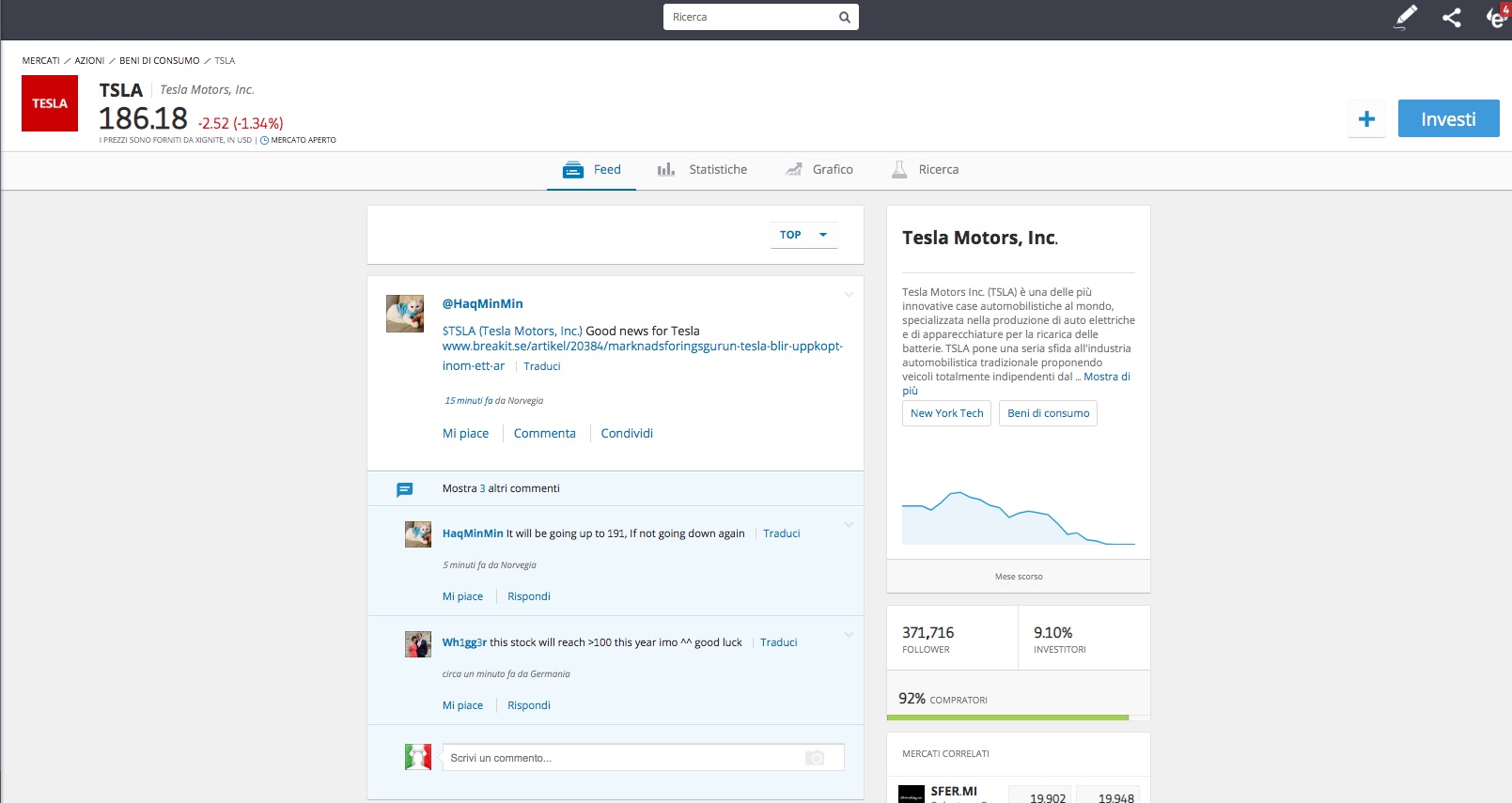Click the Ricerca flask icon
Screen dimensions: 1512x803
899,169
